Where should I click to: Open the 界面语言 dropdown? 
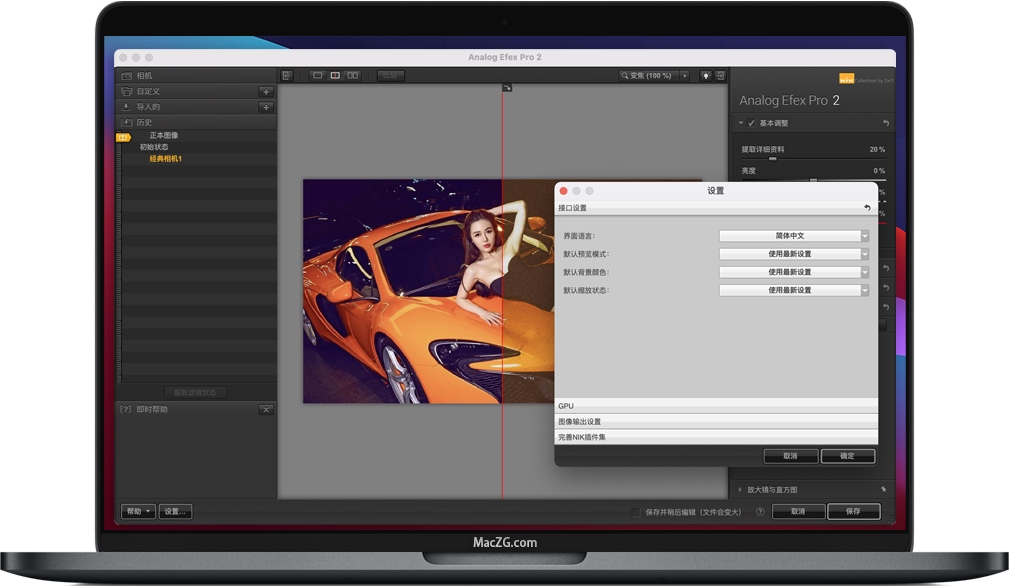[x=794, y=236]
